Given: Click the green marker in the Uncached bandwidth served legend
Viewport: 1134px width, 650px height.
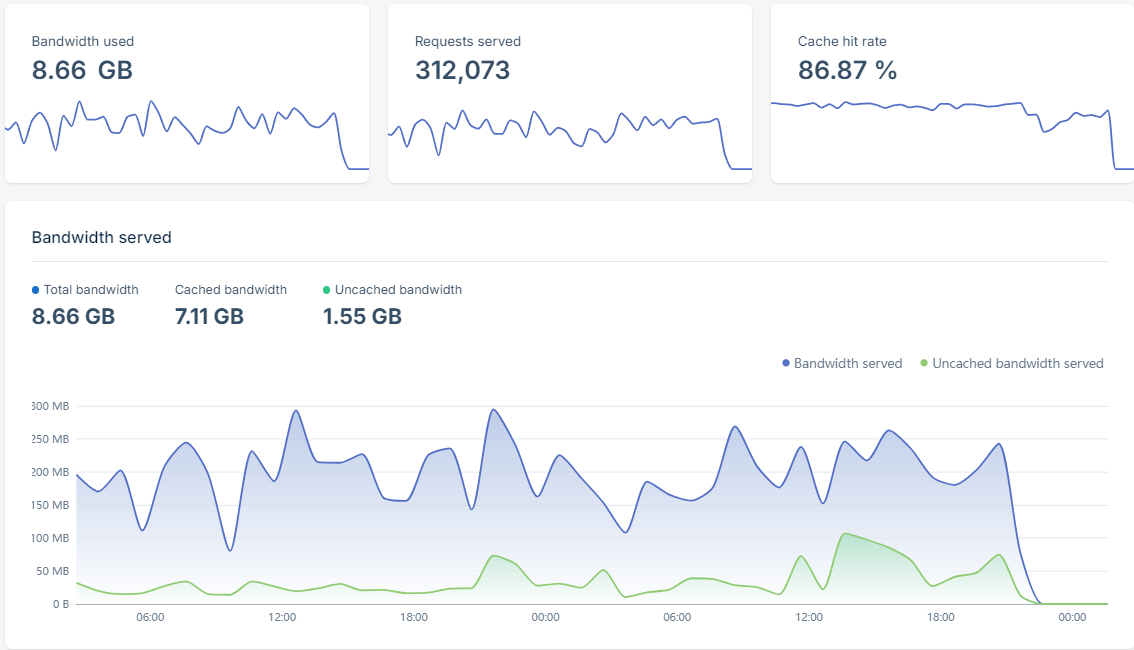Looking at the screenshot, I should tap(924, 364).
